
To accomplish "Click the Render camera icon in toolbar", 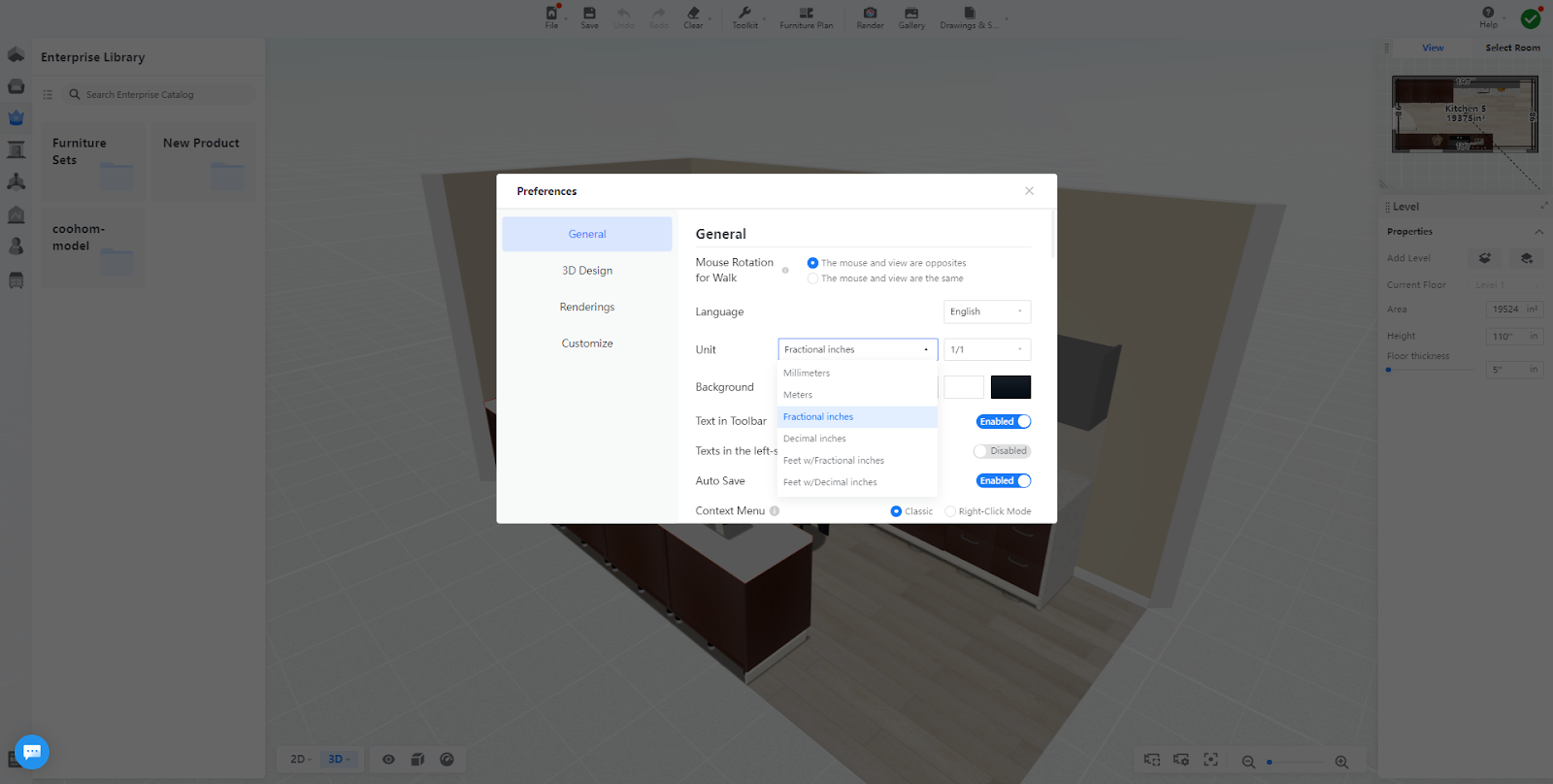I will point(870,14).
